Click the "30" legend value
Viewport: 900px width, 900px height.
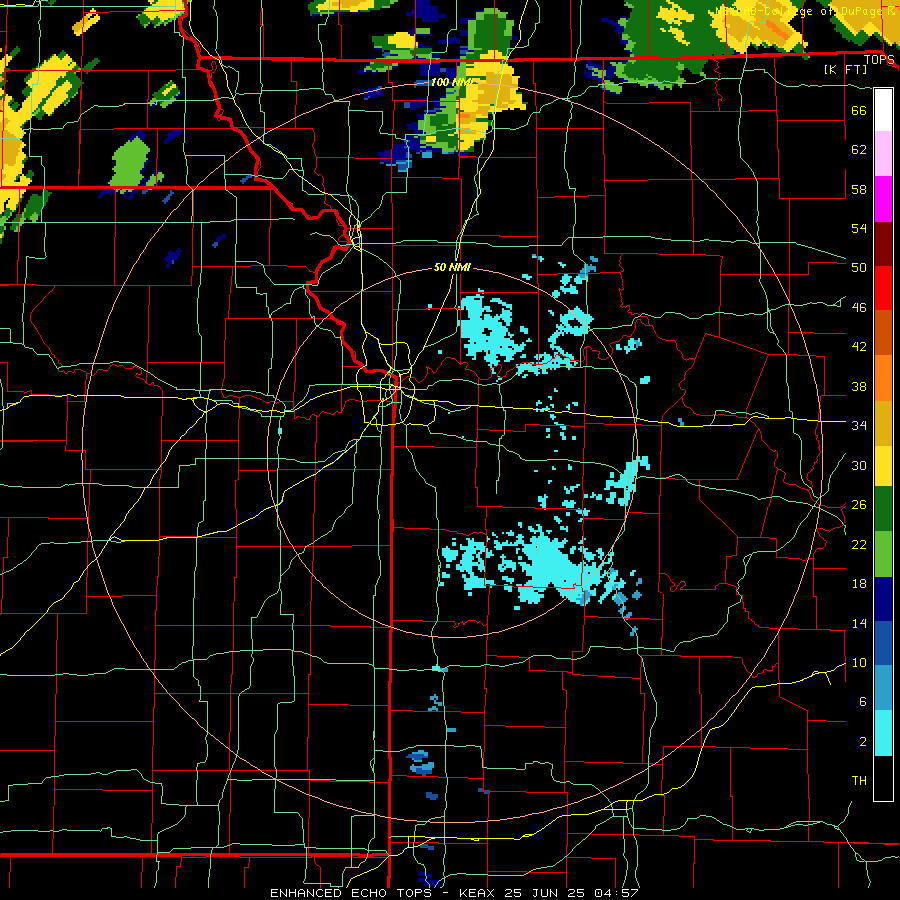(x=859, y=465)
